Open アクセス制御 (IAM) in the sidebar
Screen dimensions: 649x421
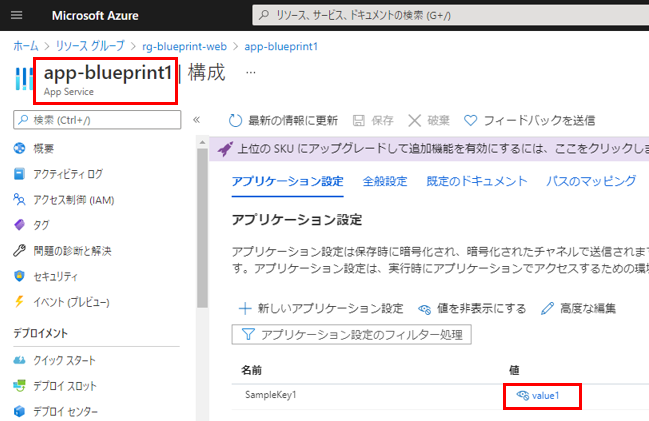tap(74, 200)
